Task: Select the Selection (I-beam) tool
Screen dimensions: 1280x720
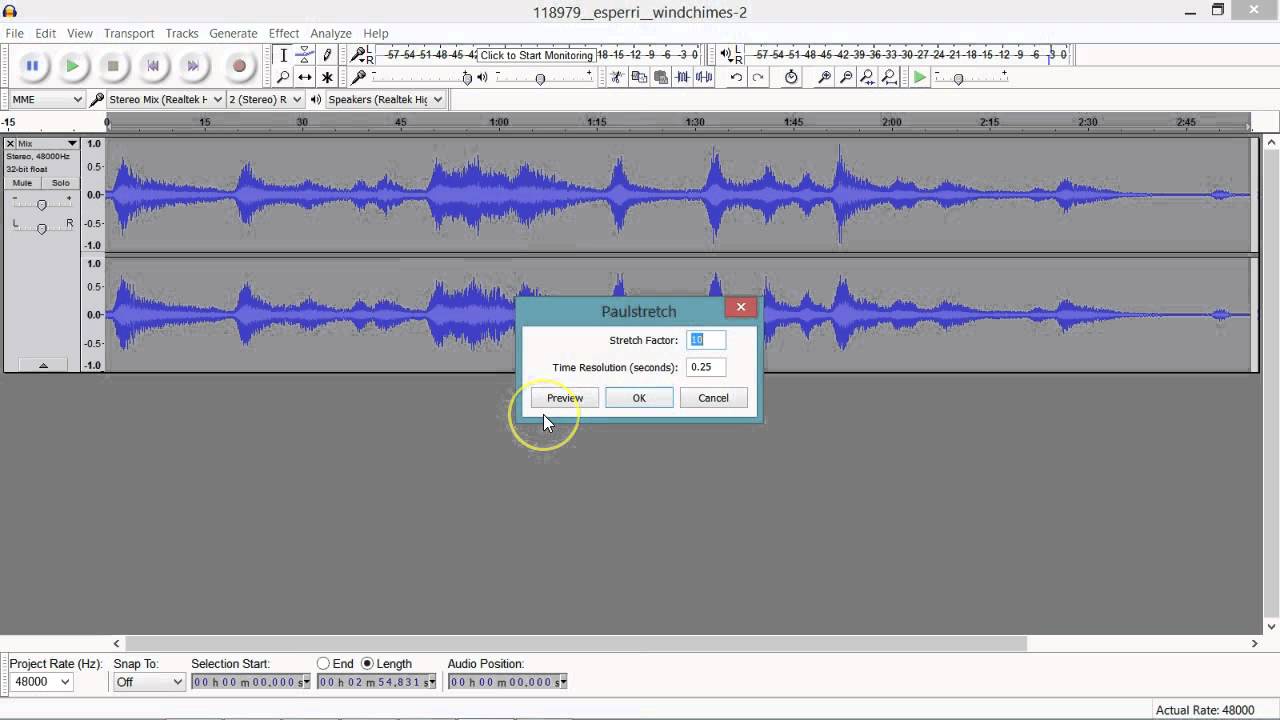Action: (x=283, y=55)
